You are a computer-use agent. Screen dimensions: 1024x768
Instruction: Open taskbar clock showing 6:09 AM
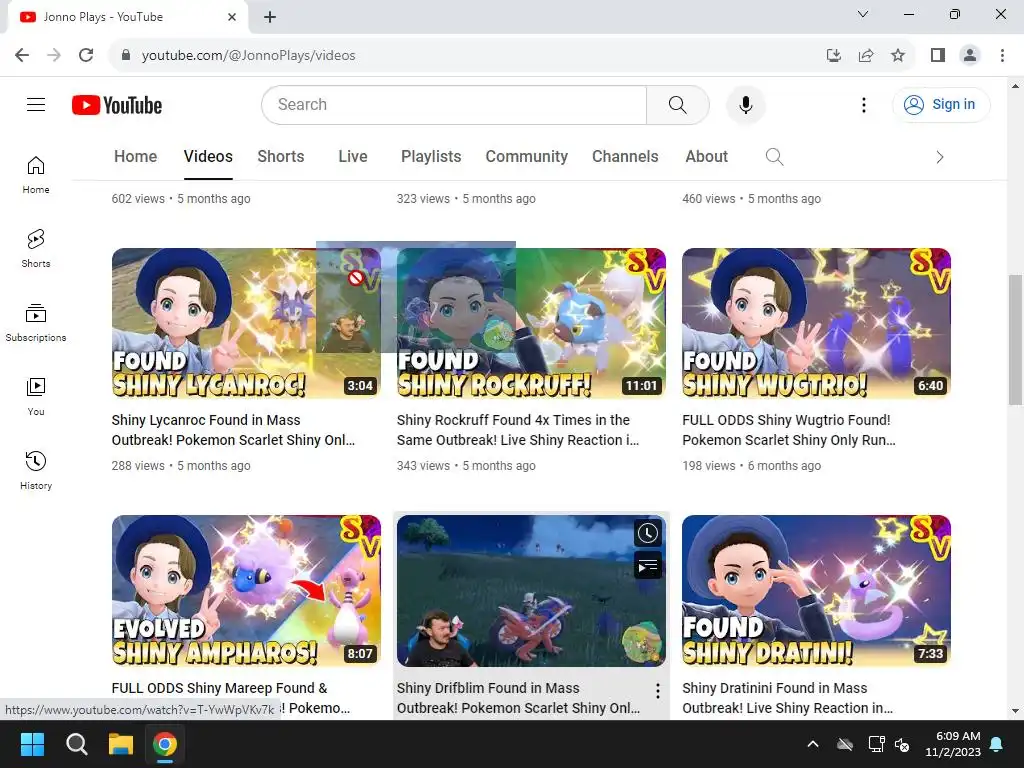click(x=953, y=744)
